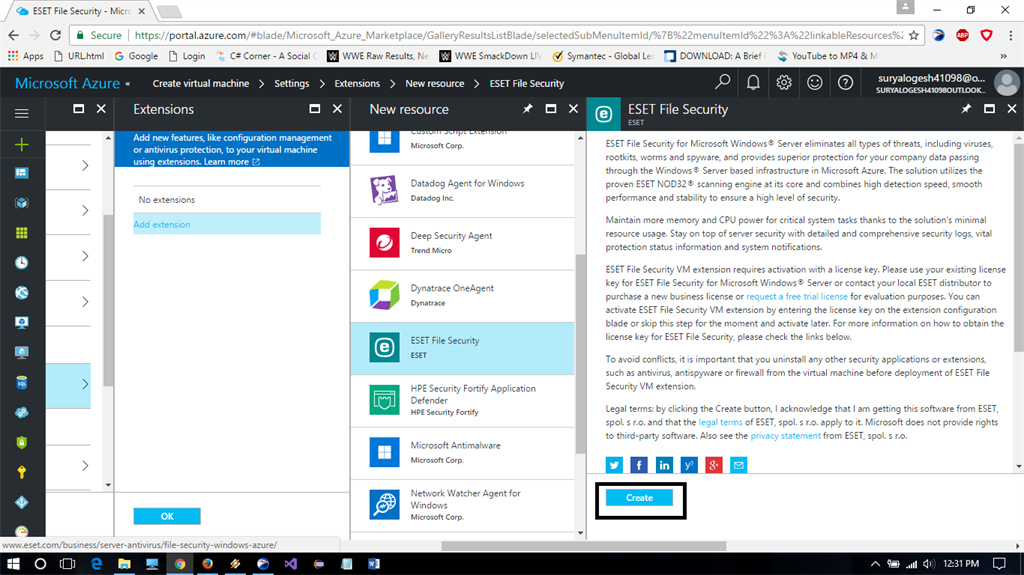The image size is (1024, 575).
Task: Open the green shield Security Center icon
Action: pyautogui.click(x=22, y=442)
